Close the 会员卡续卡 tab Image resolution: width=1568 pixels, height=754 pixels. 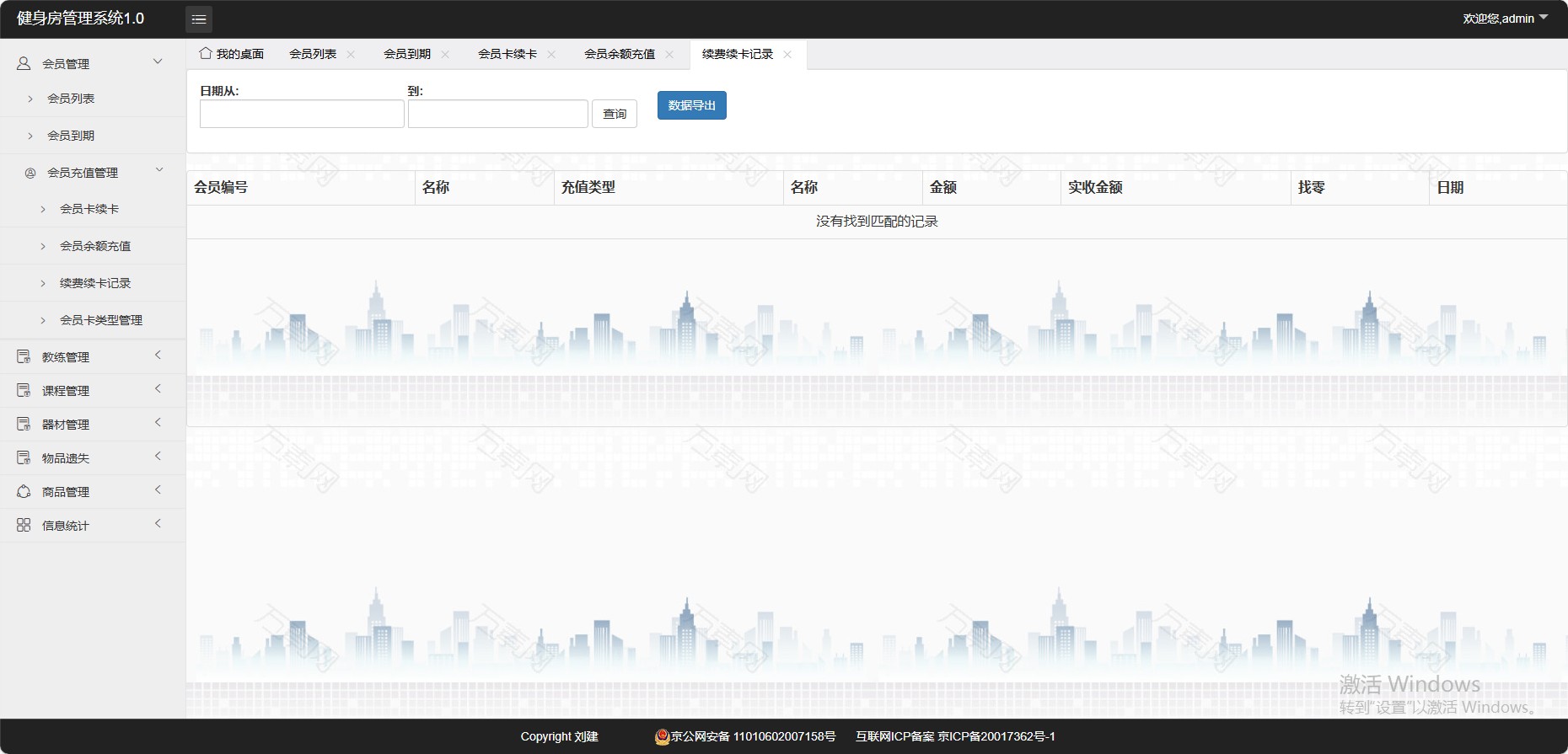coord(551,54)
